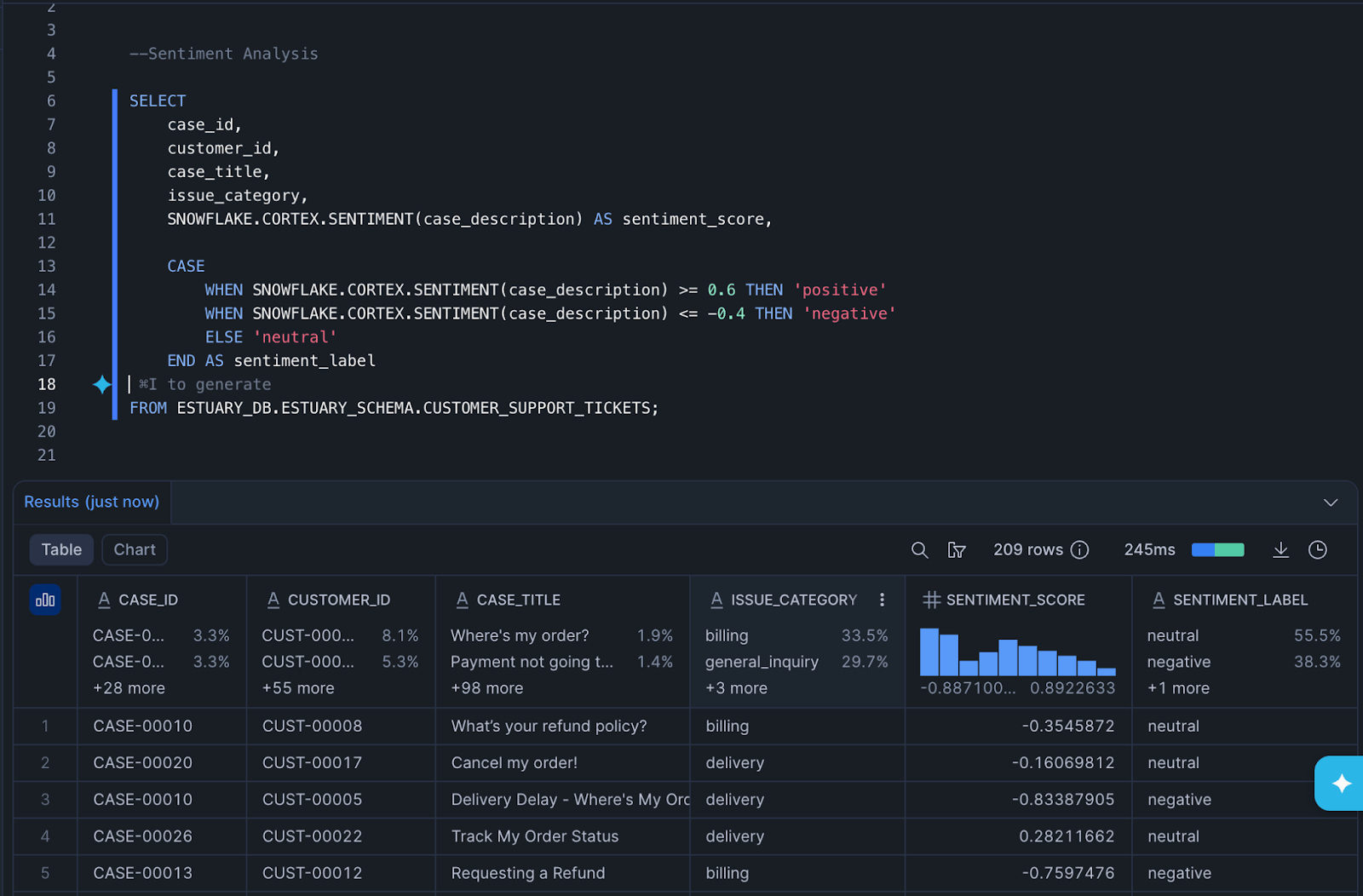
Task: Download the query results
Action: coord(1280,550)
